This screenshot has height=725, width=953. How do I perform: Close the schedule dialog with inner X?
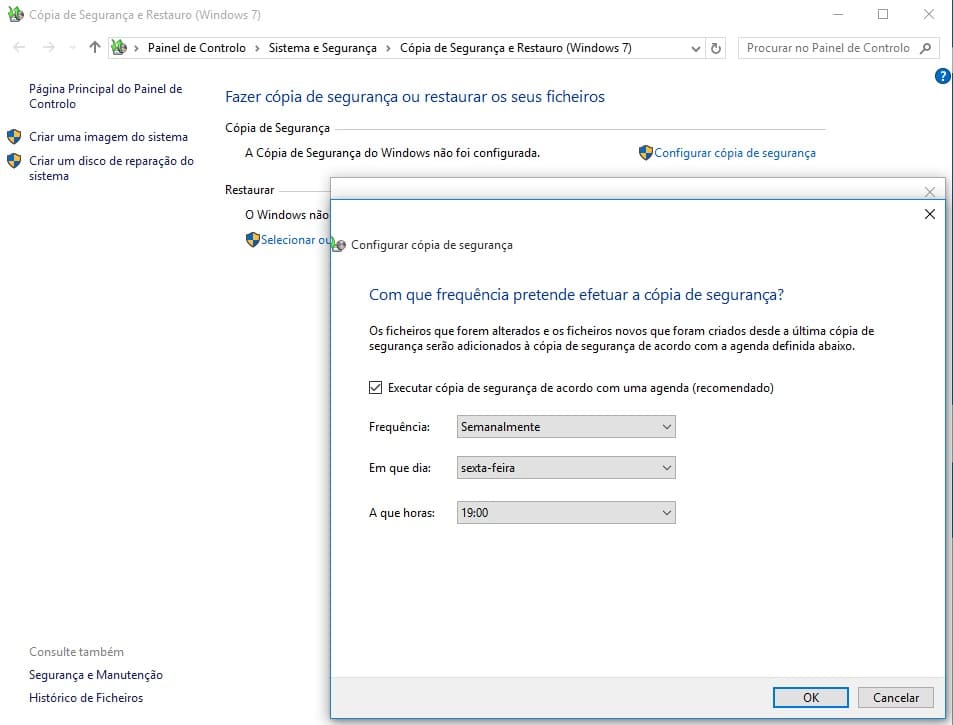point(929,214)
